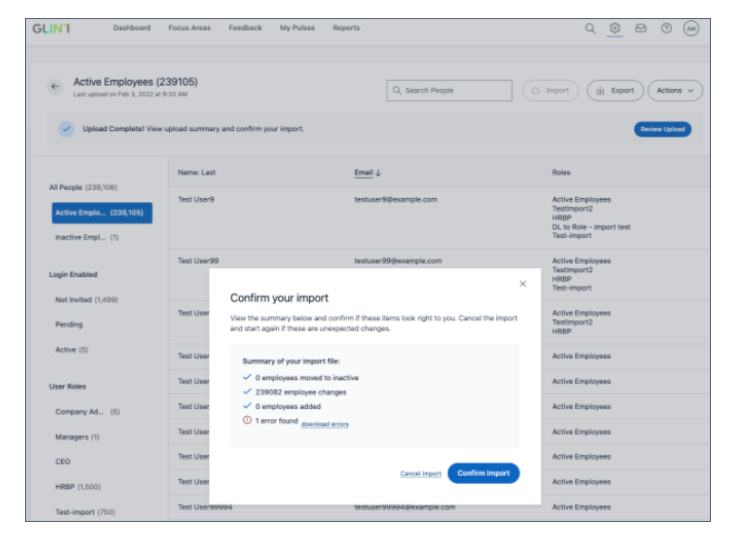The image size is (734, 540).
Task: Open the inbox mail icon
Action: [x=640, y=29]
